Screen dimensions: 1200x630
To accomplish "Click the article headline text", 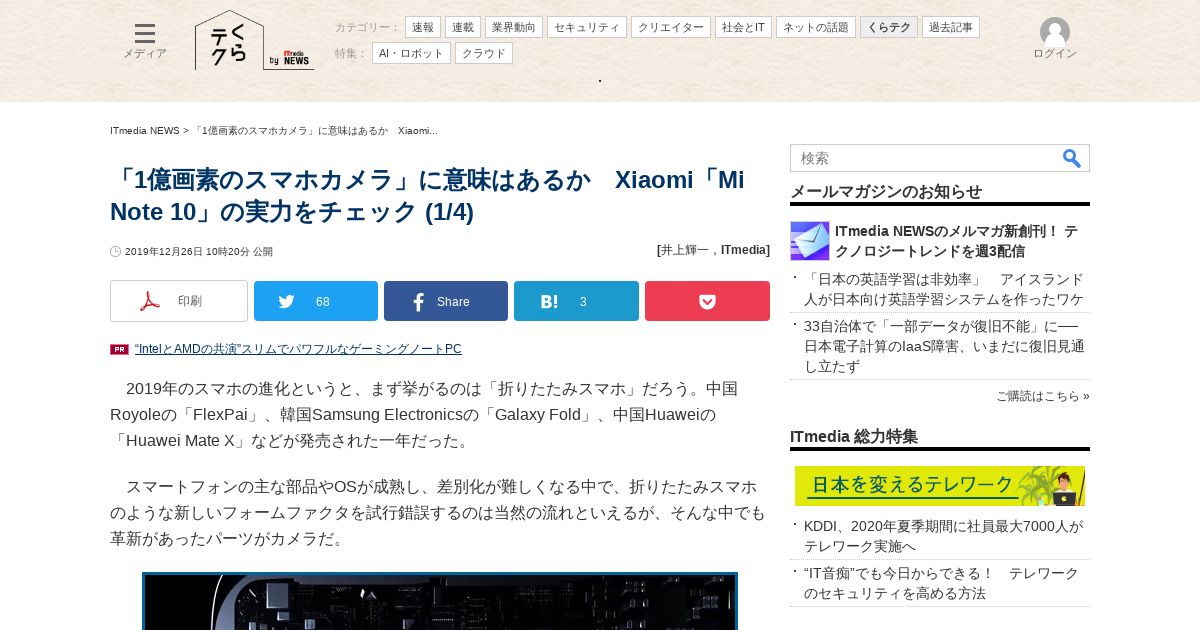I will [x=427, y=196].
